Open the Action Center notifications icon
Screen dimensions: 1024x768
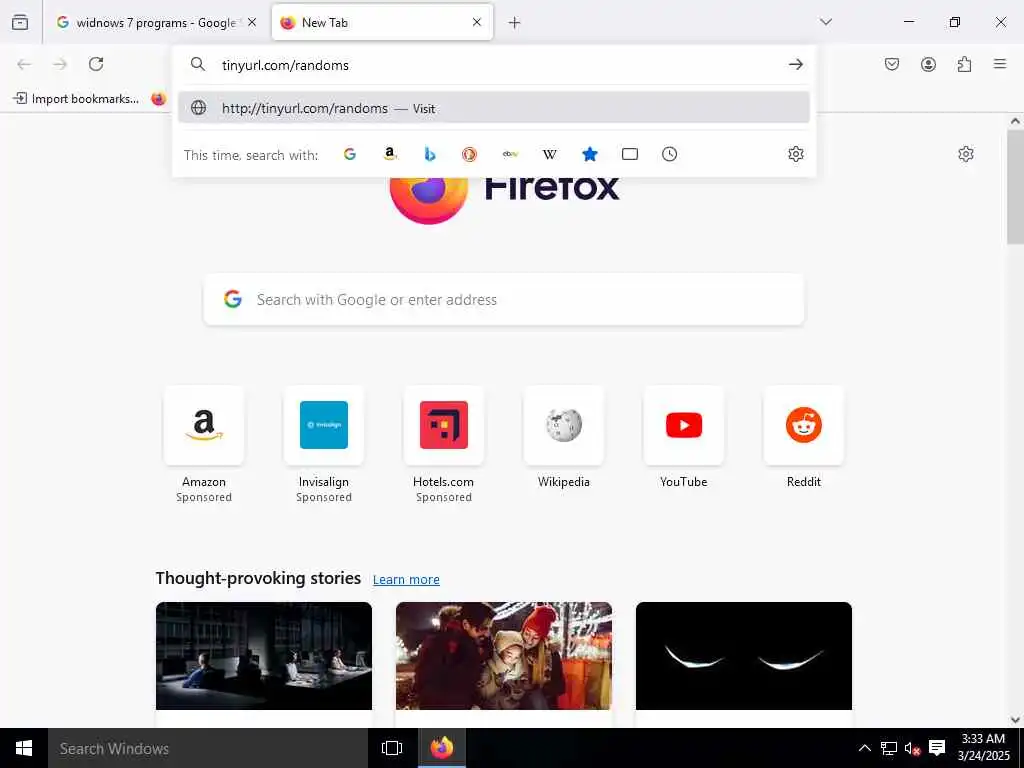[937, 748]
